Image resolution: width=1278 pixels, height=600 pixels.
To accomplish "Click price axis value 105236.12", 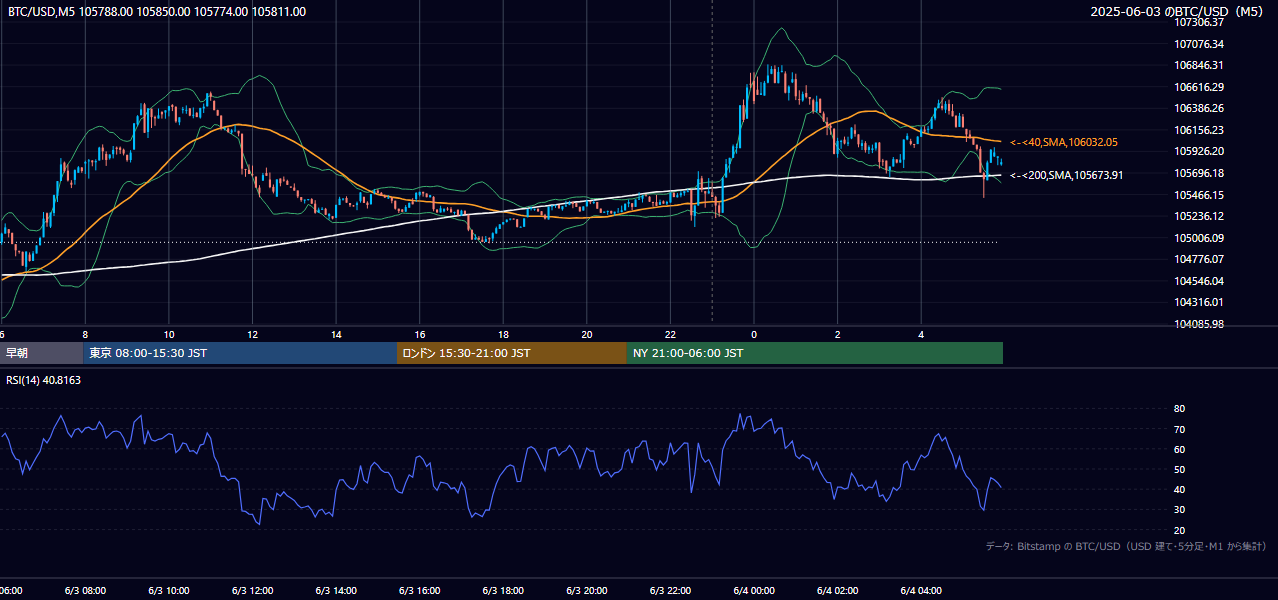I will coord(1200,216).
